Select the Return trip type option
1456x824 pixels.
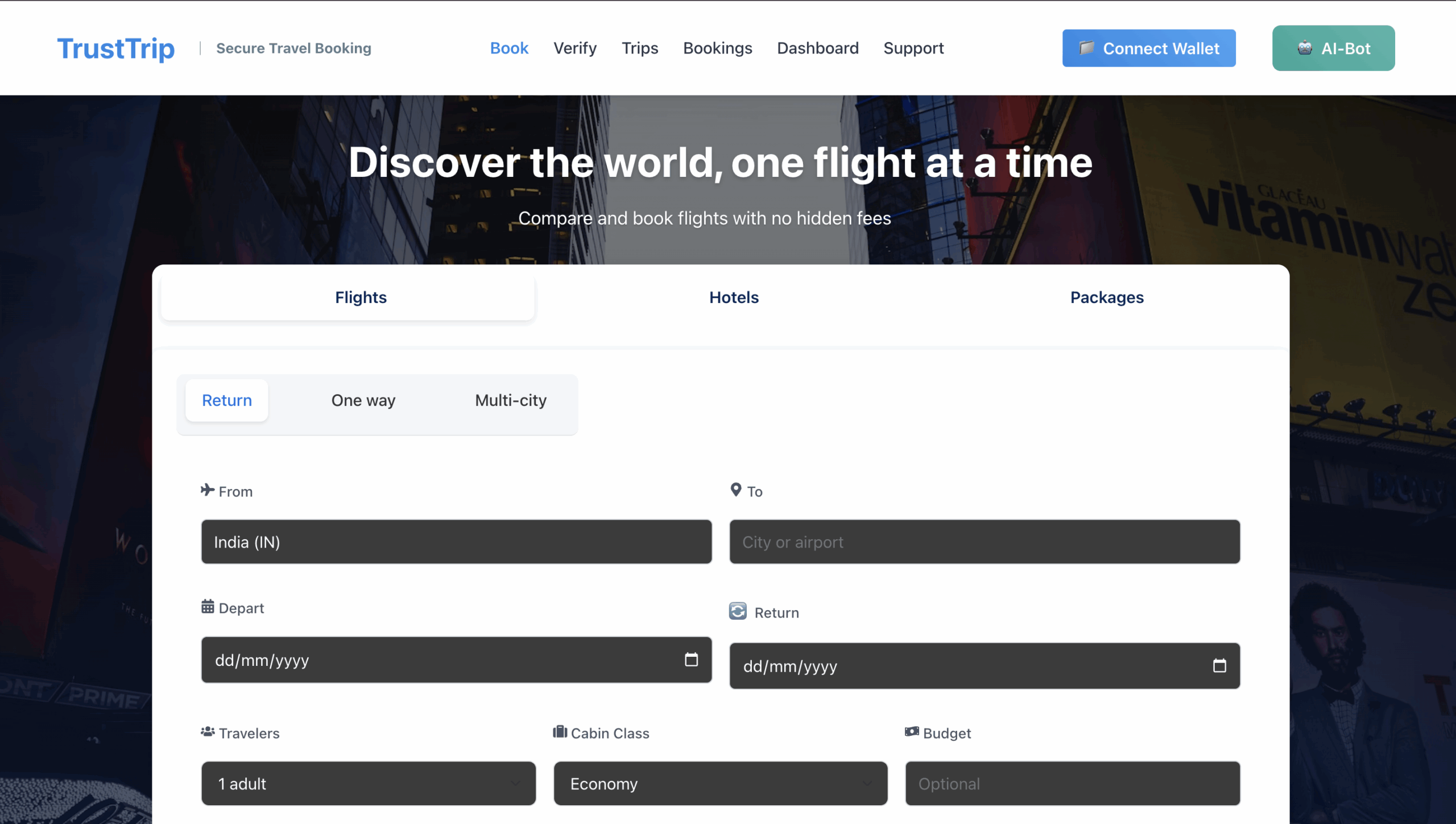pos(226,400)
